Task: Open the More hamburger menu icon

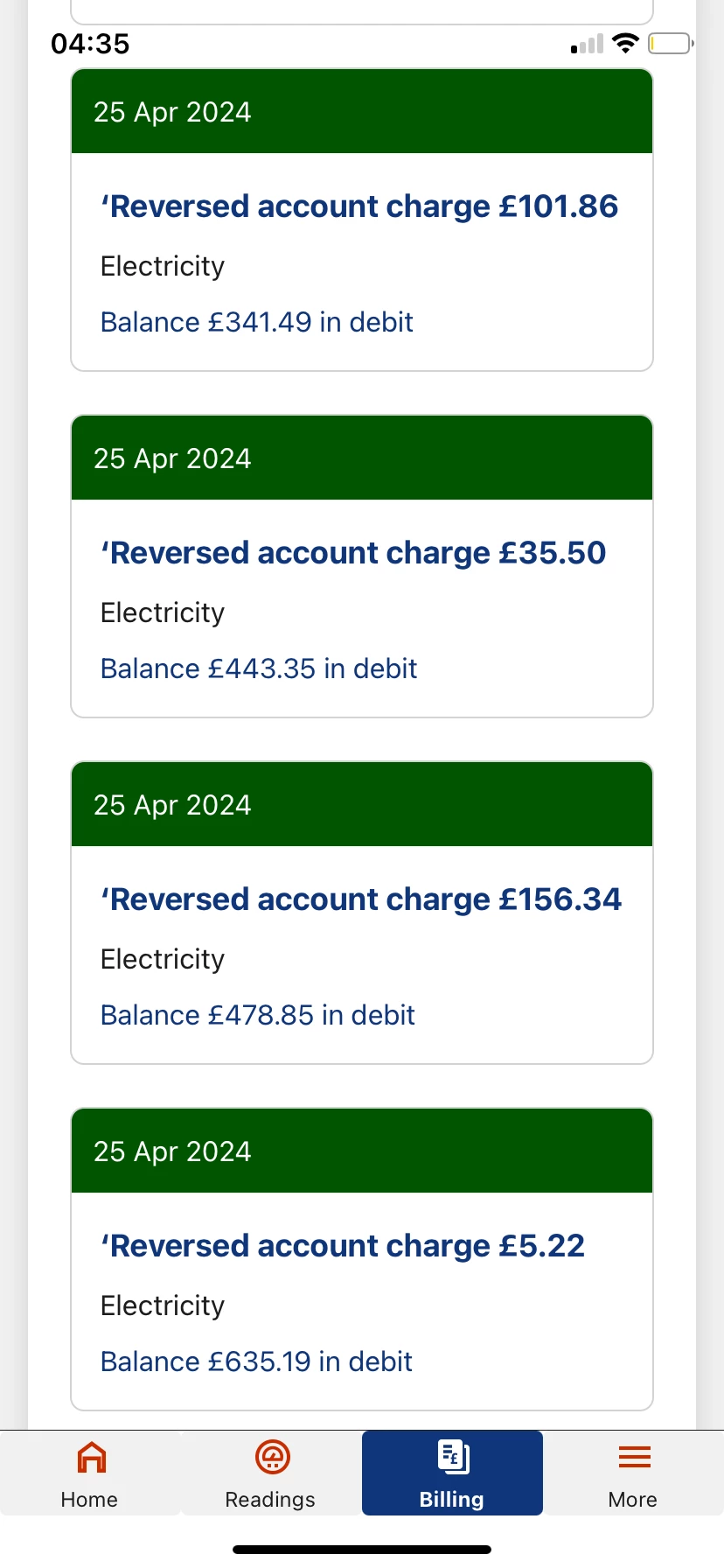Action: tap(634, 1458)
